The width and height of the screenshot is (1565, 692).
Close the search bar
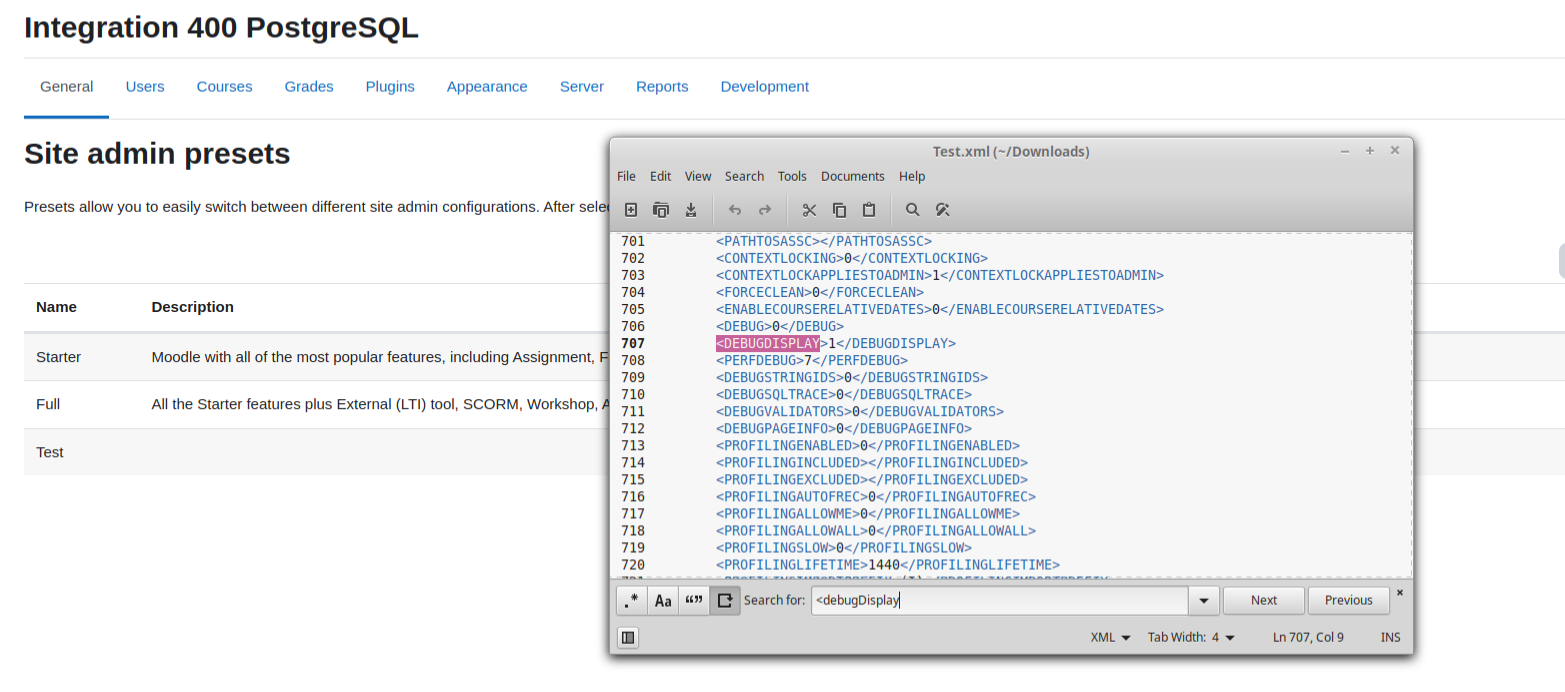1399,593
